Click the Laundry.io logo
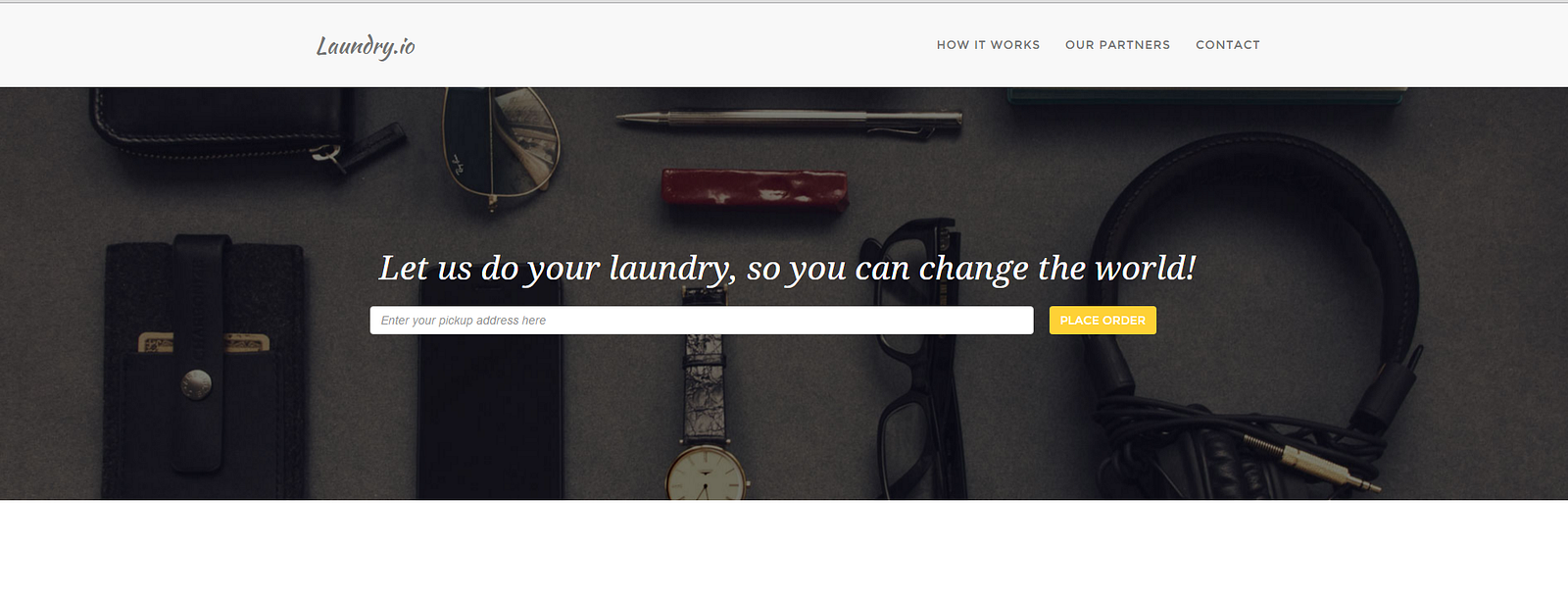This screenshot has width=1568, height=599. 366,46
